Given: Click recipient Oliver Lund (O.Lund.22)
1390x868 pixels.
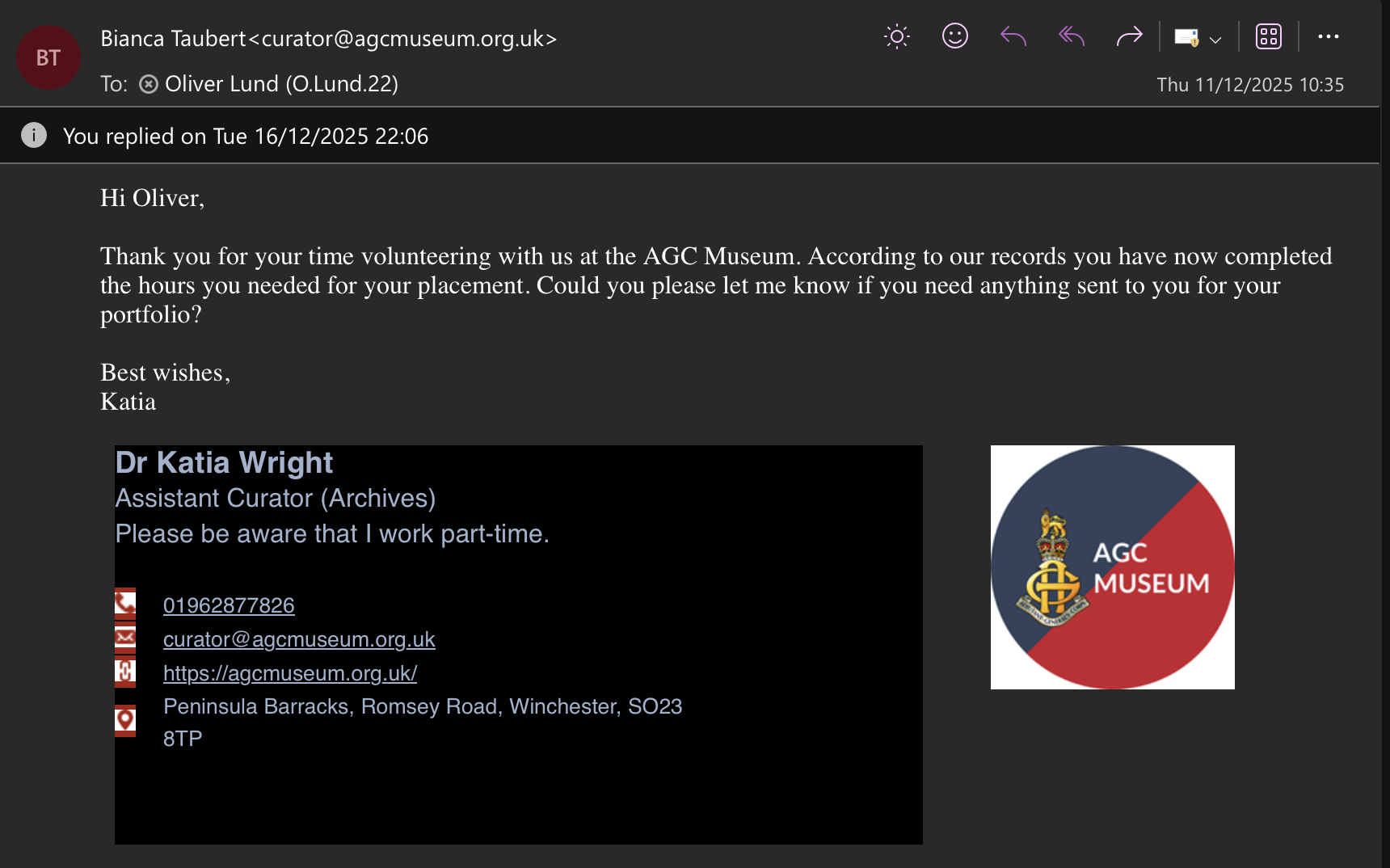Looking at the screenshot, I should [x=281, y=84].
